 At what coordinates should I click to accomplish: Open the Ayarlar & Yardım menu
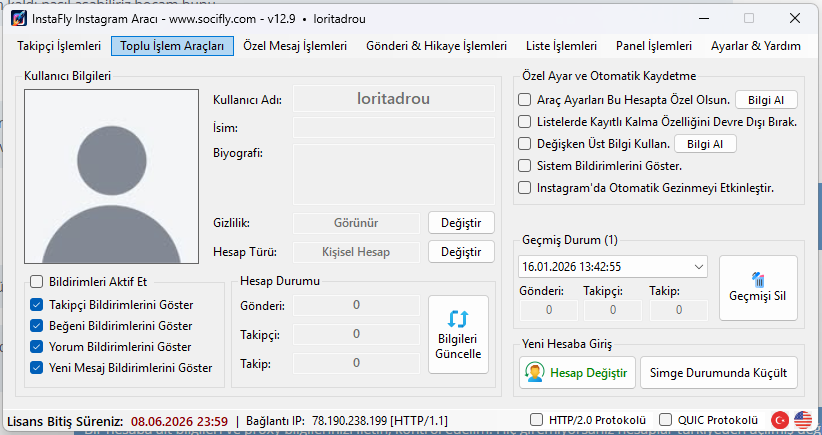755,46
